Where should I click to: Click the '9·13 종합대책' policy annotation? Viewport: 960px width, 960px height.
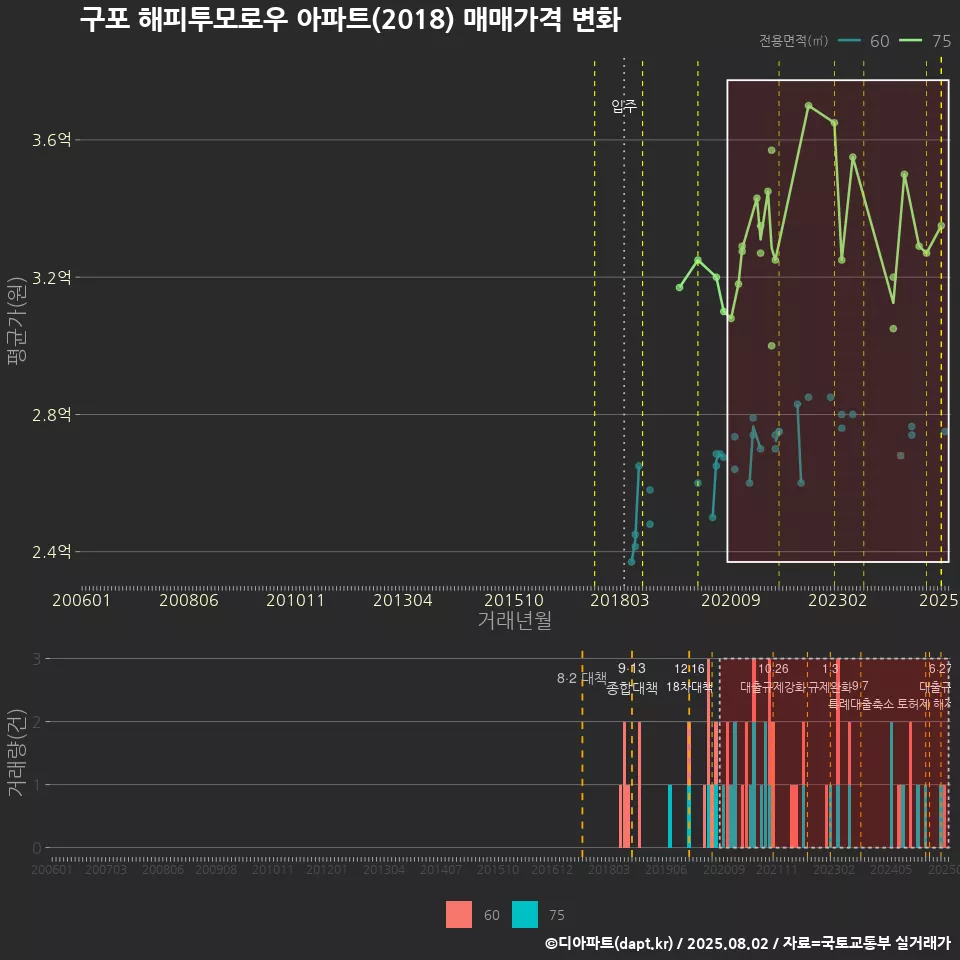point(632,678)
